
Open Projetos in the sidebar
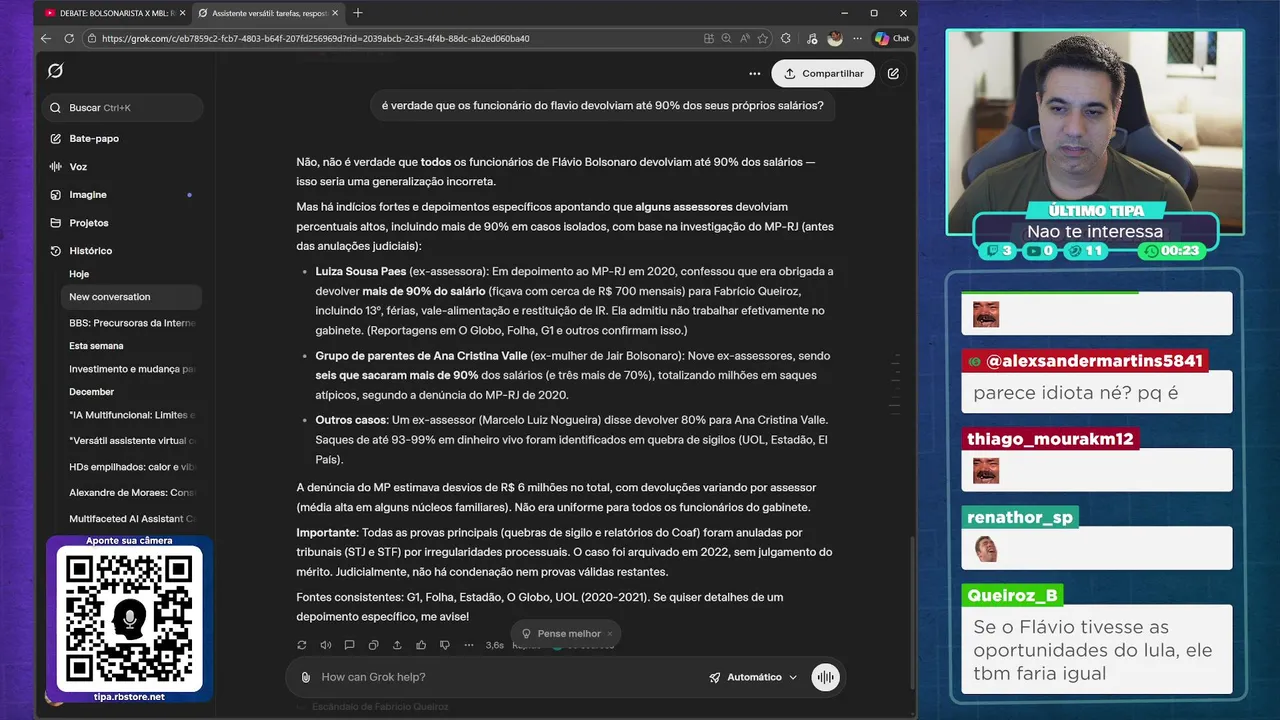(x=89, y=223)
